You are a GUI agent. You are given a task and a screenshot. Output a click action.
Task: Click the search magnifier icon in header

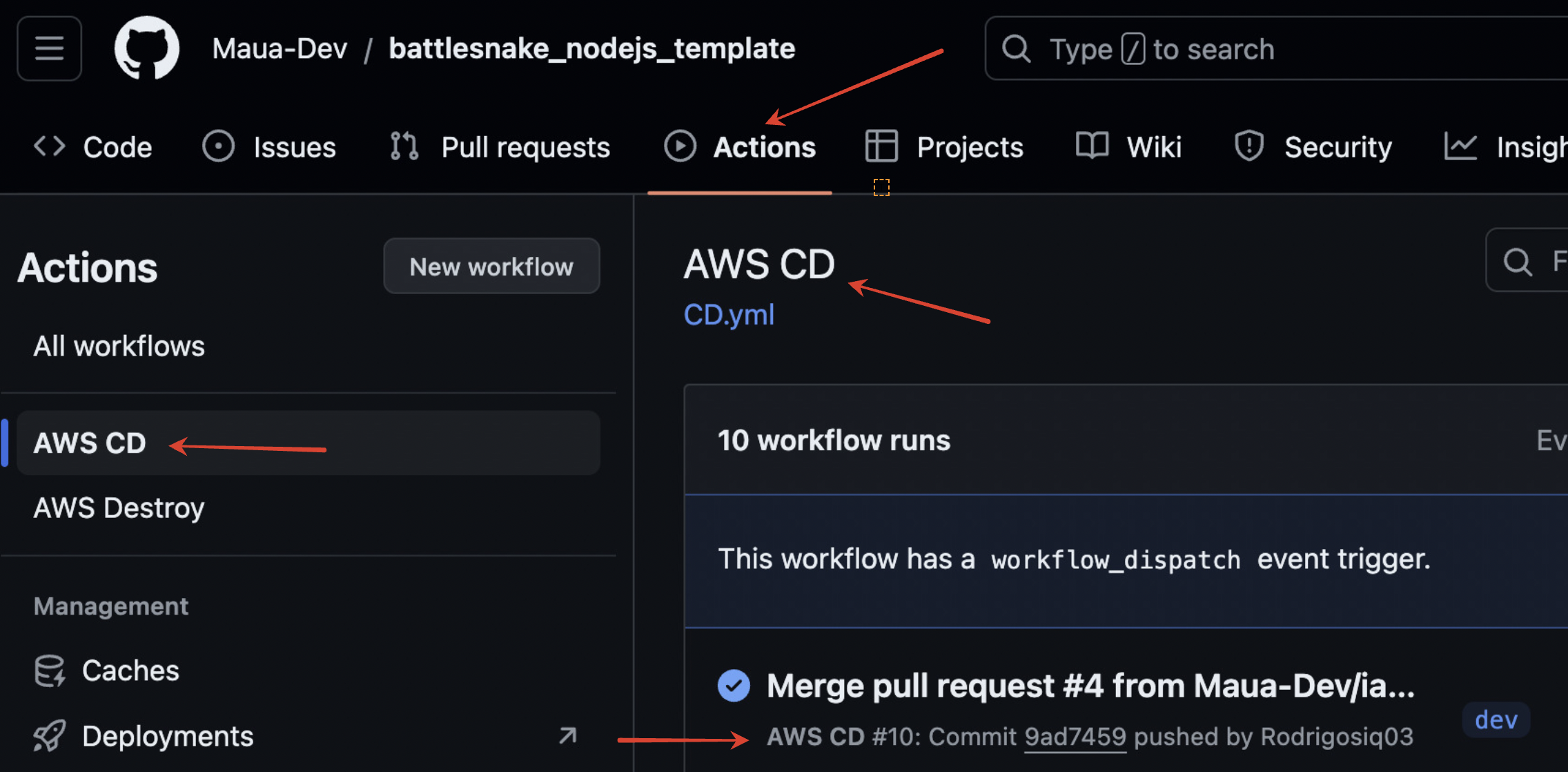[x=1016, y=49]
